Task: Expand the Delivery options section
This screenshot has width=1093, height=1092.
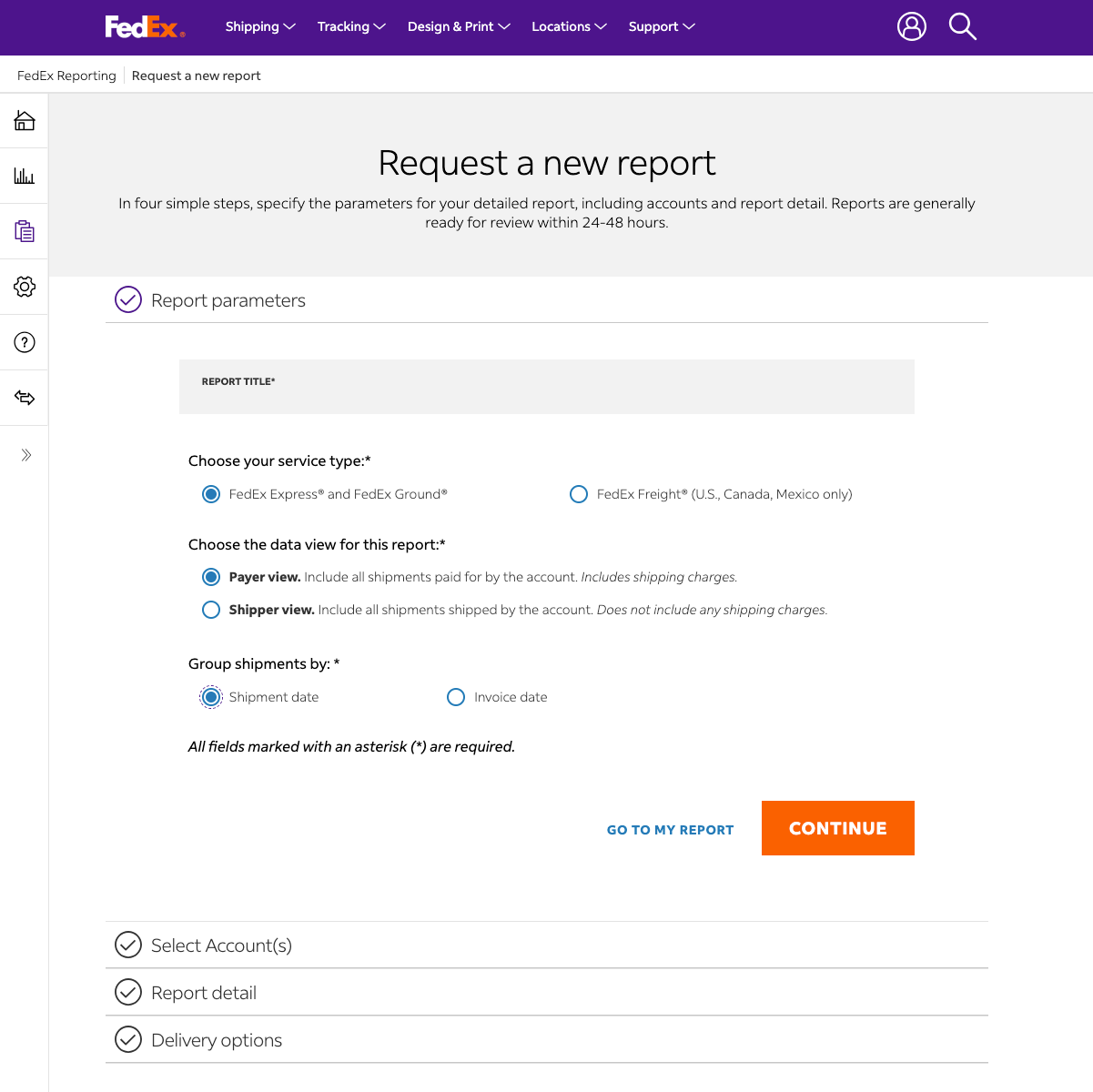Action: (x=547, y=1039)
